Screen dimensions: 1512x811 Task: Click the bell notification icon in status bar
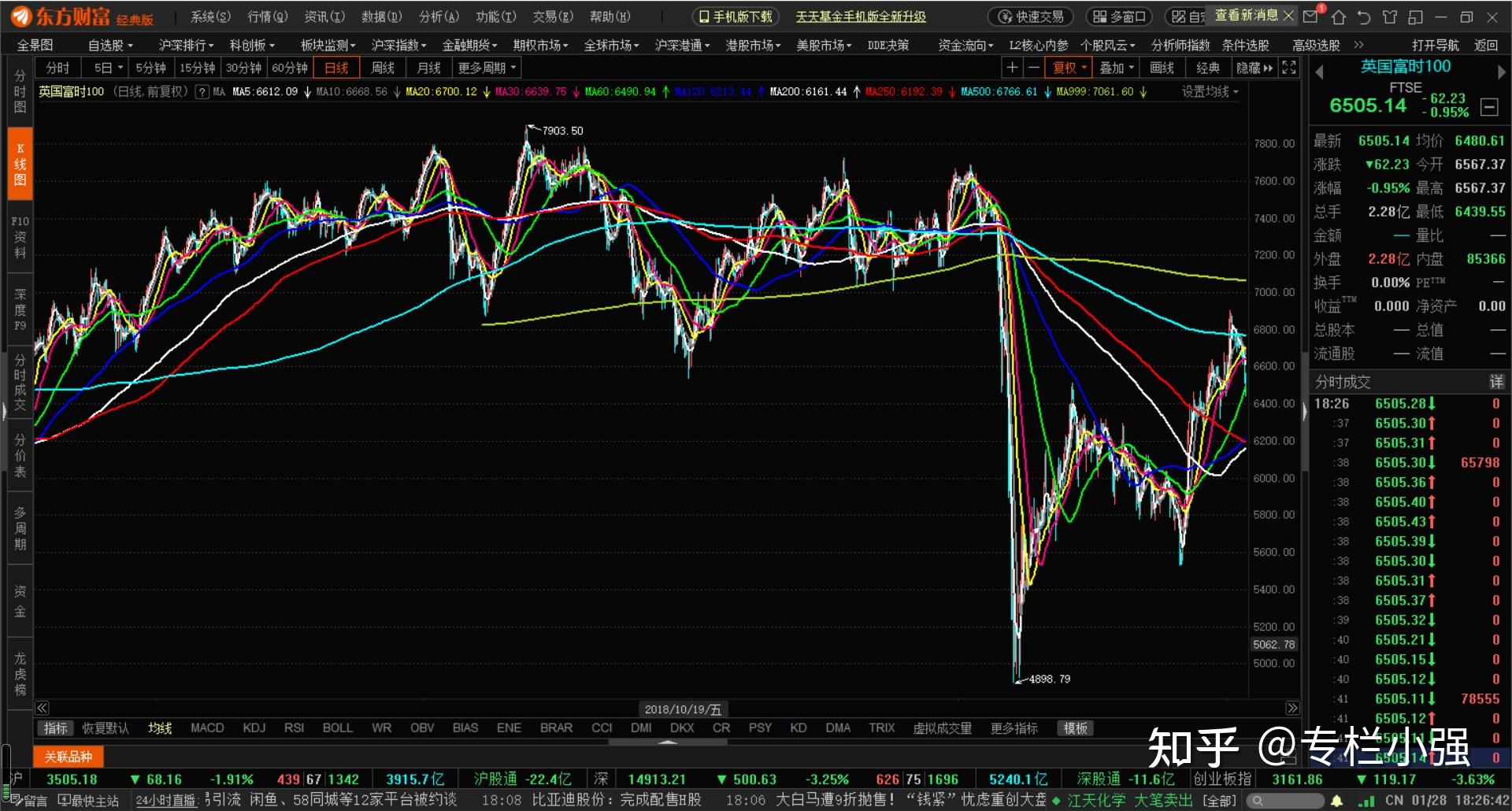[x=1336, y=801]
